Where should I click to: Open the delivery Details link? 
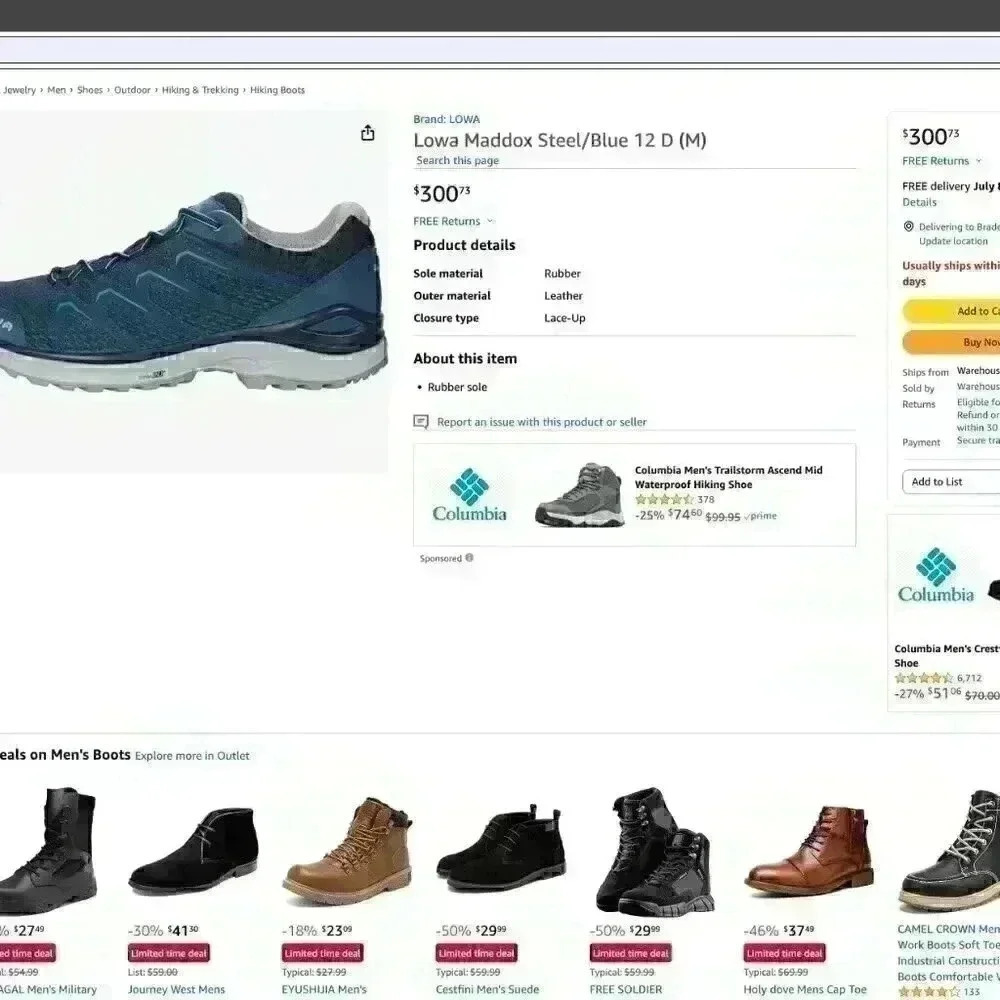[919, 202]
